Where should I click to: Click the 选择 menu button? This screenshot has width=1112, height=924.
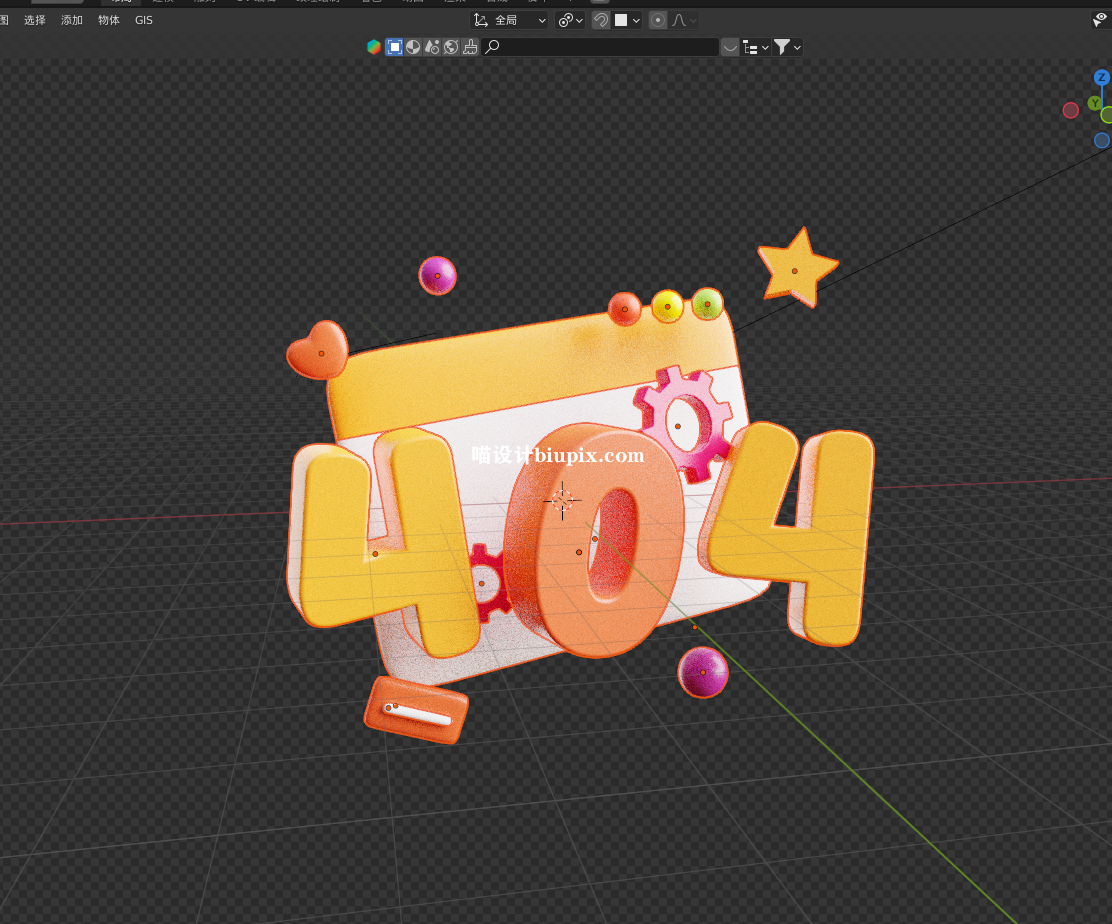pos(35,20)
